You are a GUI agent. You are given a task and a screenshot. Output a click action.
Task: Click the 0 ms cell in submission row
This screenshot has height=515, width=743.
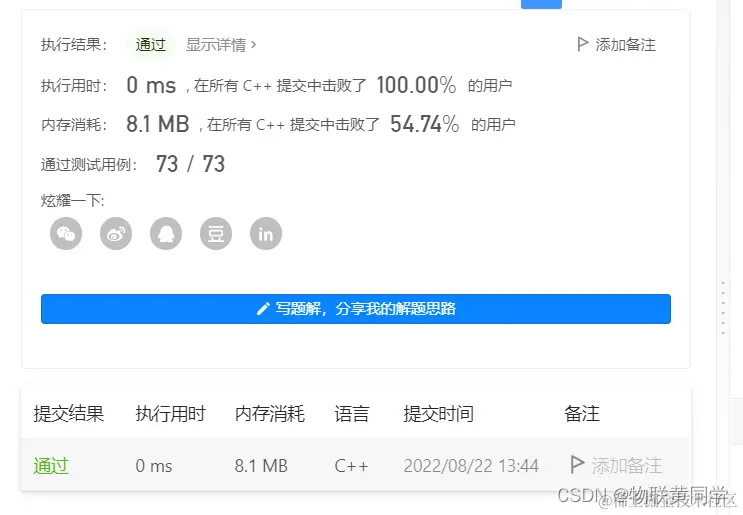coord(154,466)
